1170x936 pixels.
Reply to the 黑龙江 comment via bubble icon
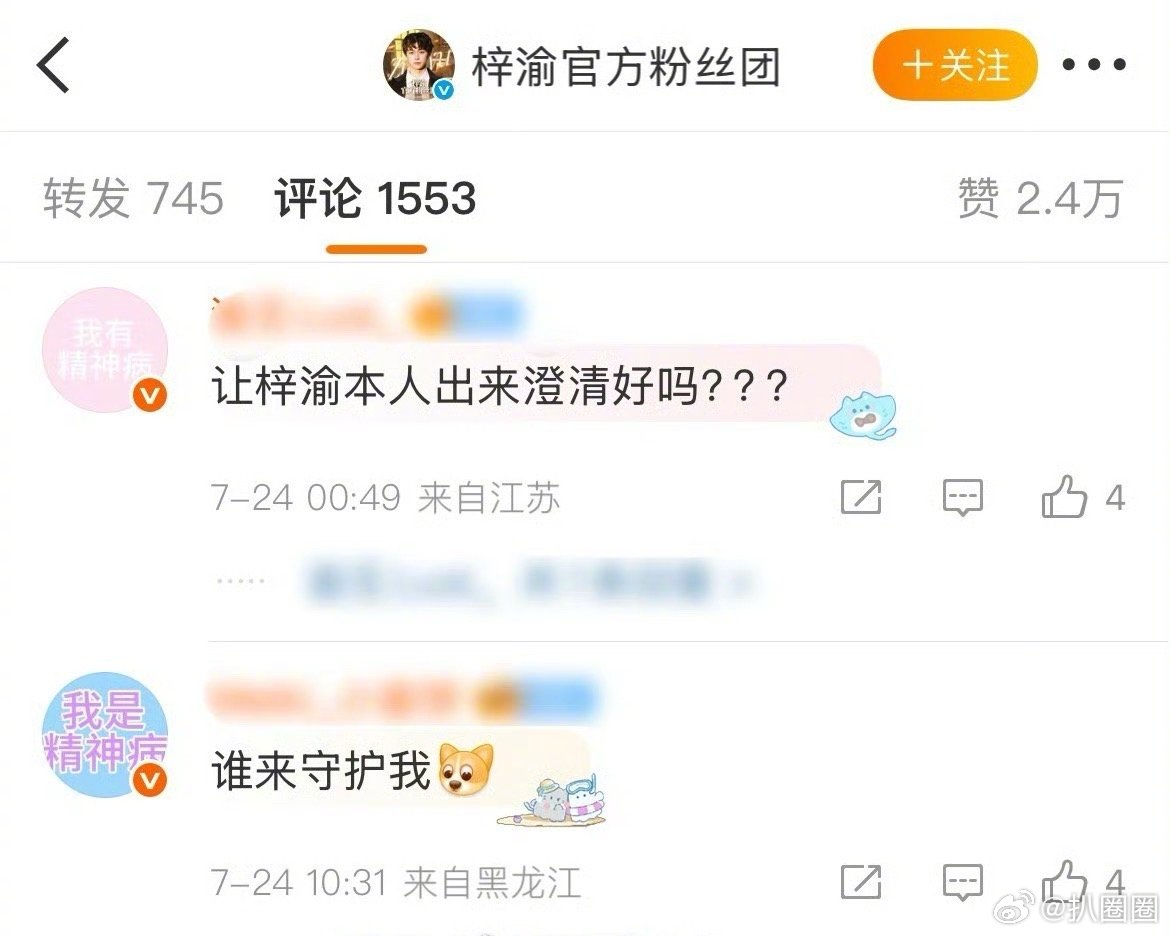(x=963, y=882)
